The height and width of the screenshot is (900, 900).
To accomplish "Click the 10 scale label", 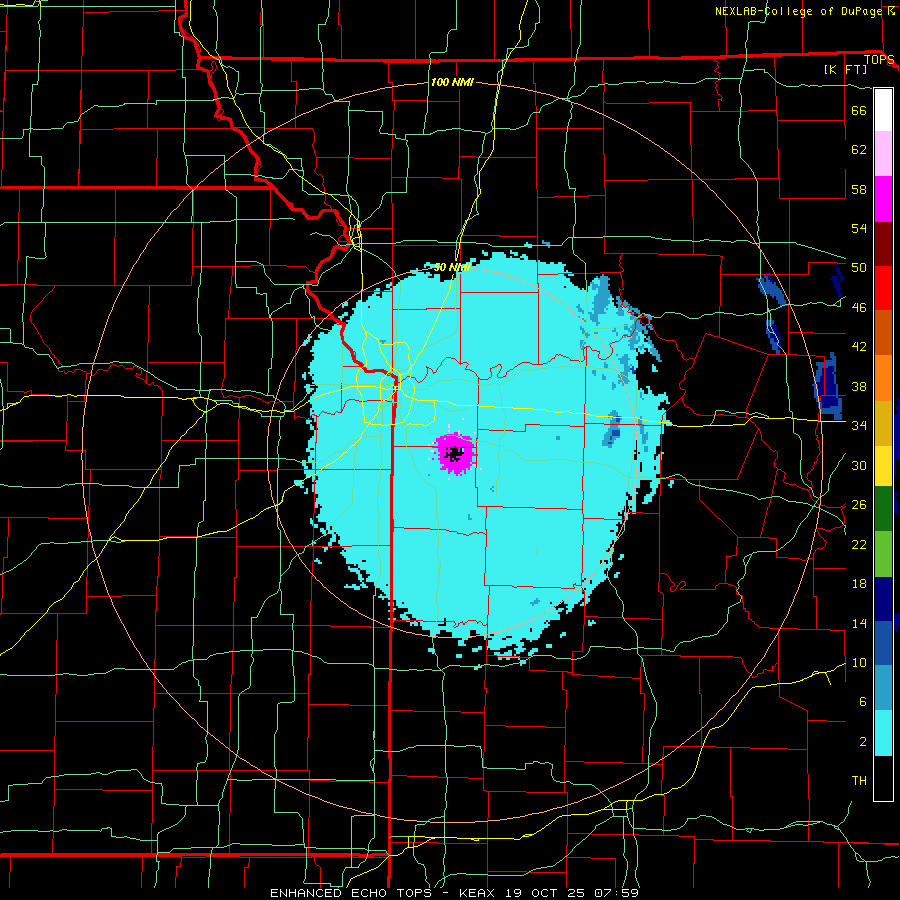I will [x=859, y=662].
